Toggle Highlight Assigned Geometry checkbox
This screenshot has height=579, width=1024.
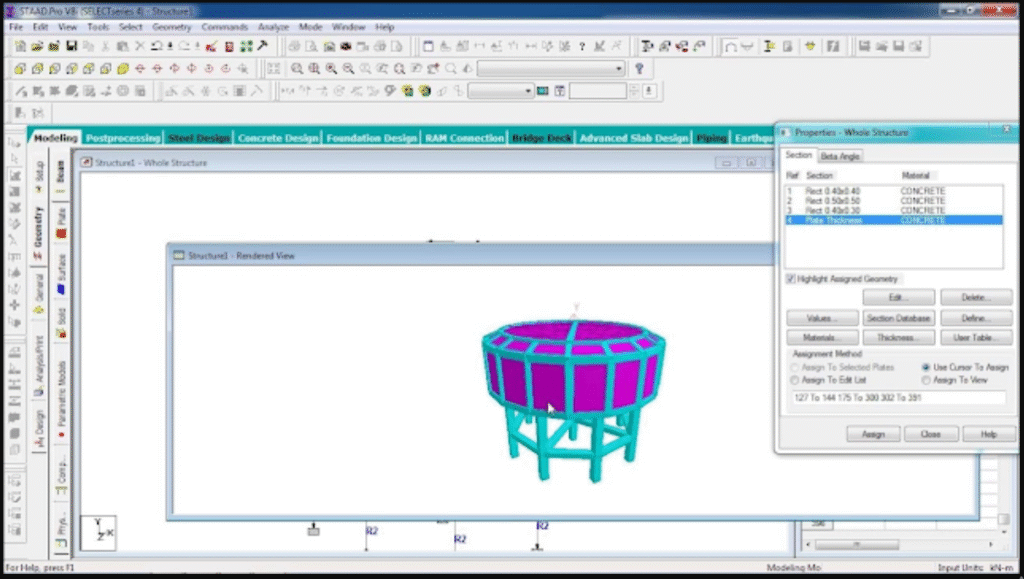(x=791, y=279)
